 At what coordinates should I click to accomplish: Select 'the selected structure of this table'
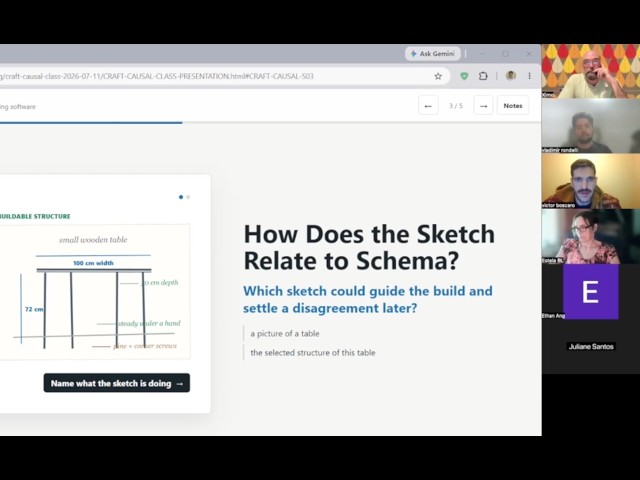(x=313, y=353)
